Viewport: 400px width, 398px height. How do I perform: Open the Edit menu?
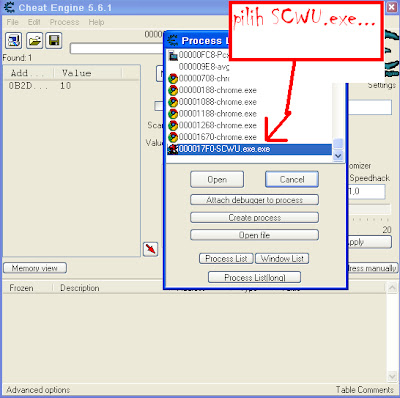point(34,22)
